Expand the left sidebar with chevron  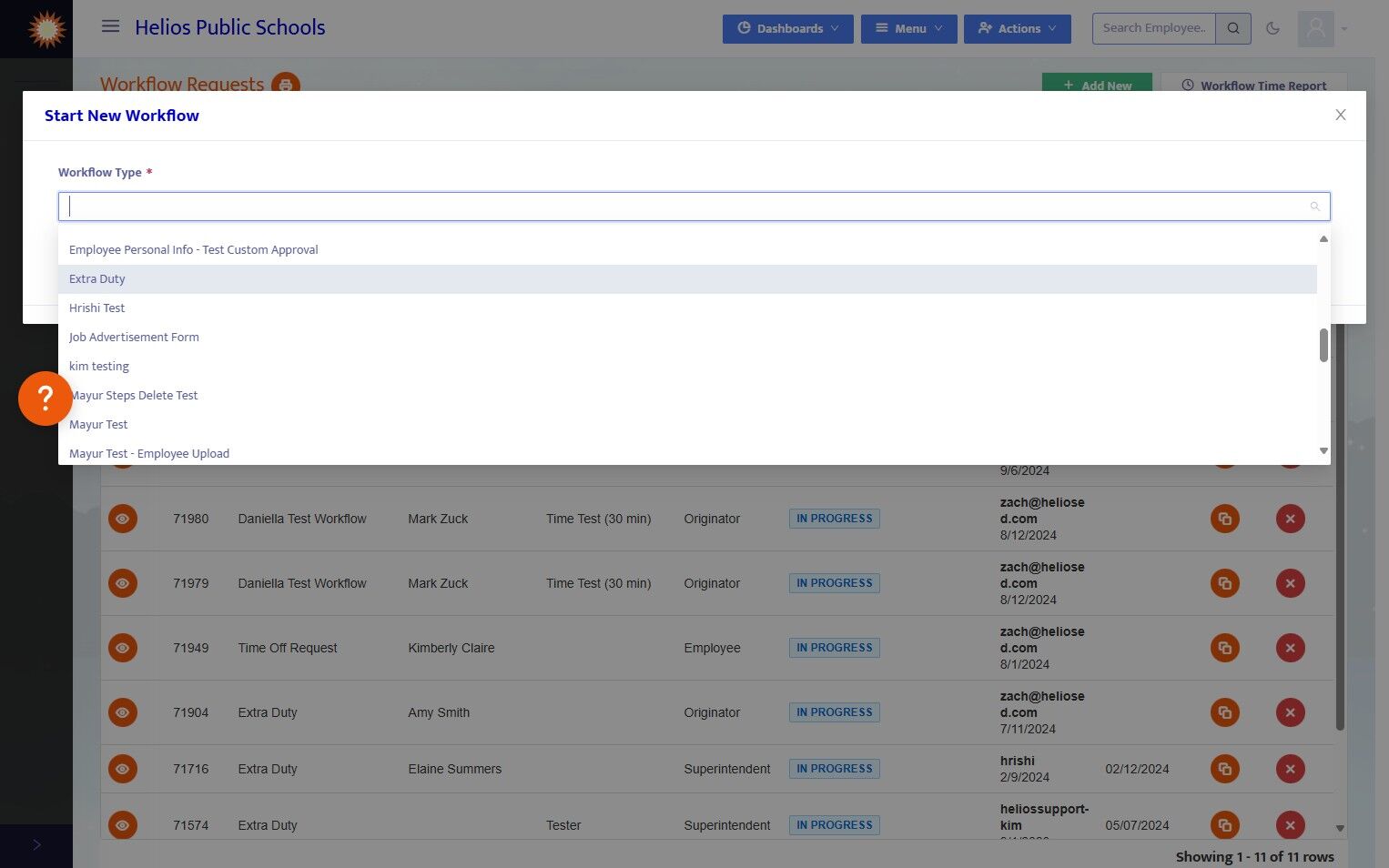36,845
